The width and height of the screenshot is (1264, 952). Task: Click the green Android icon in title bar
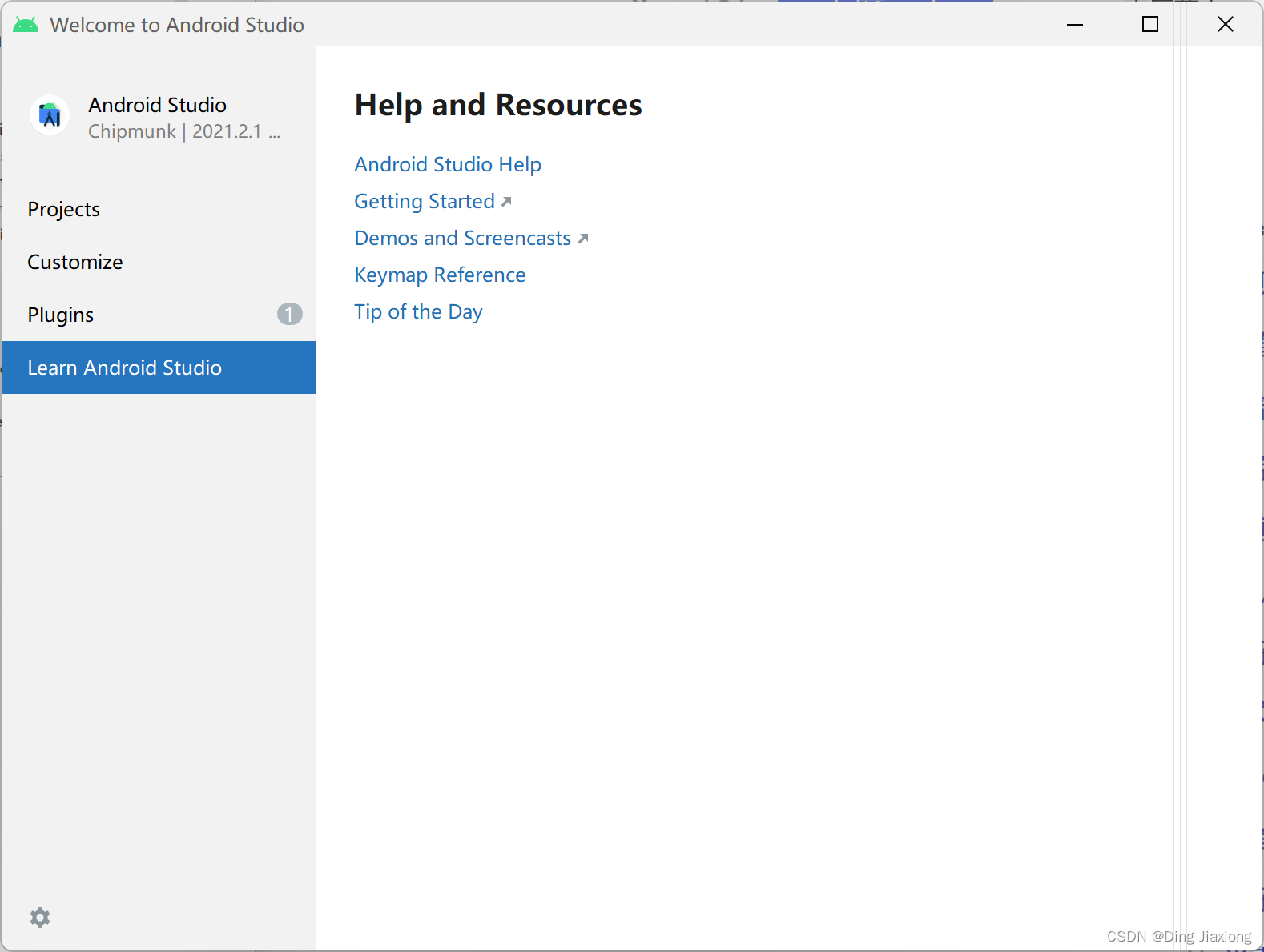[x=26, y=25]
